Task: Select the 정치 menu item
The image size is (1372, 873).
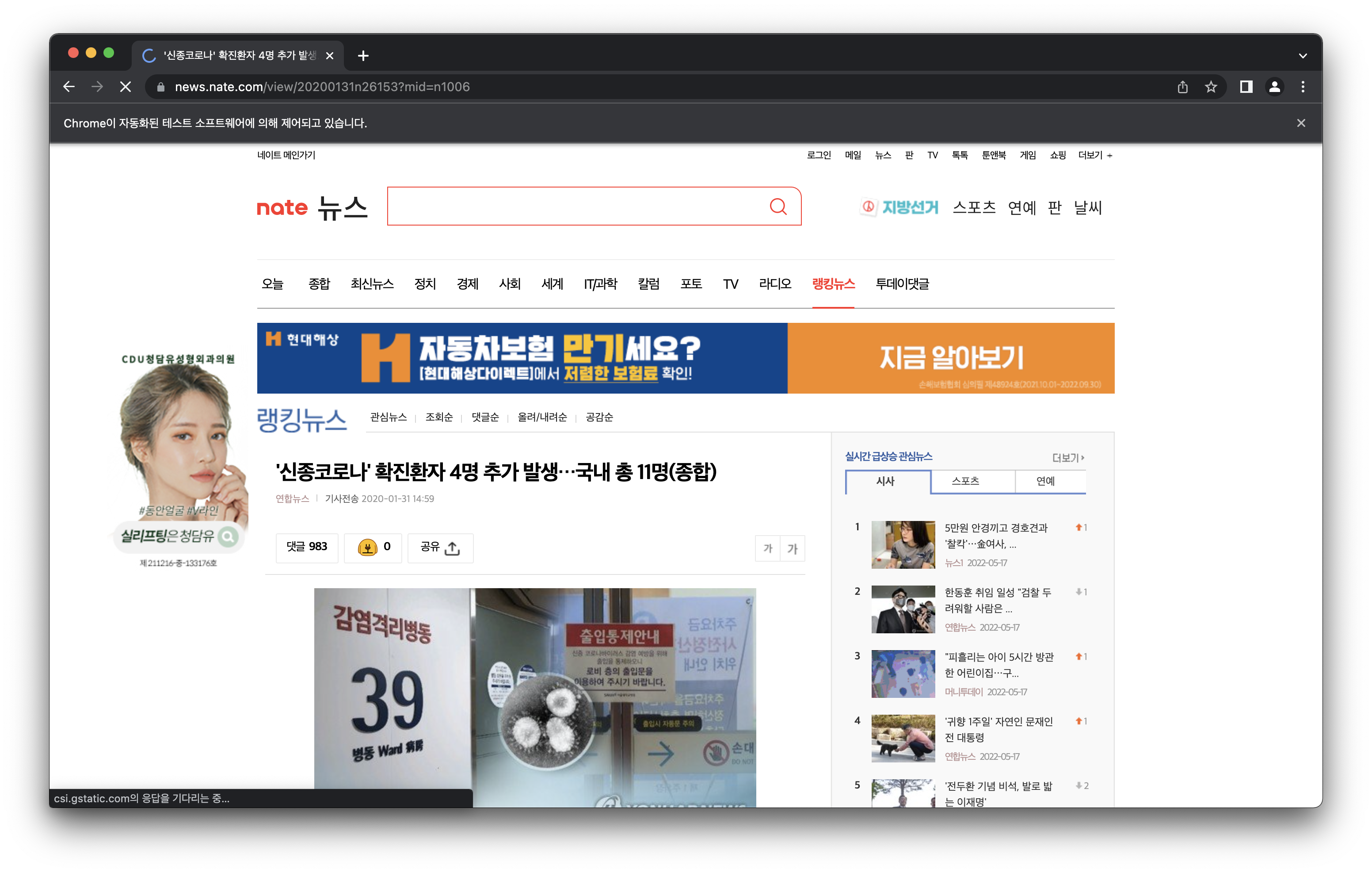Action: [x=425, y=283]
